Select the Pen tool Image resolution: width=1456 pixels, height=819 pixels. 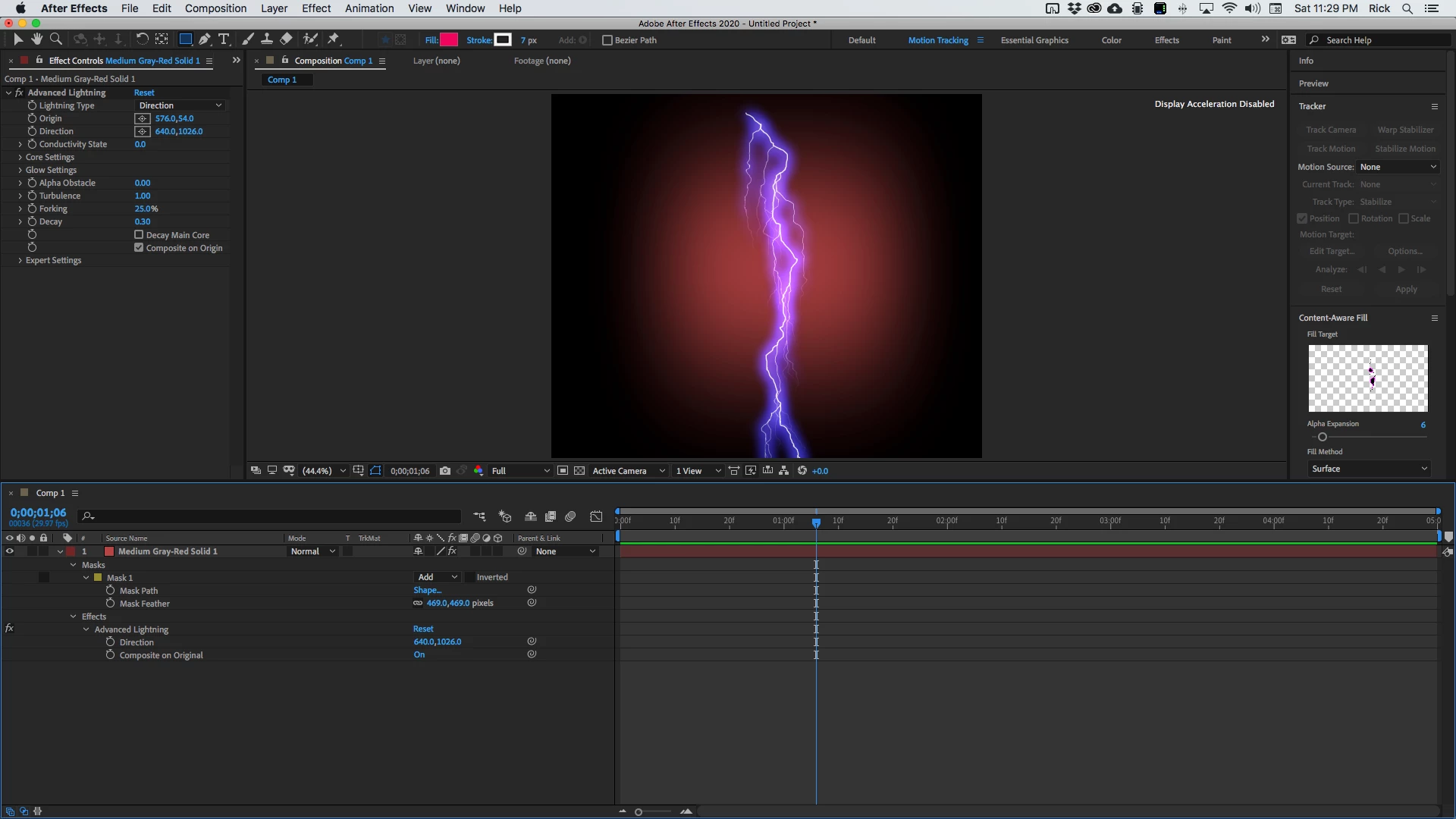tap(205, 39)
